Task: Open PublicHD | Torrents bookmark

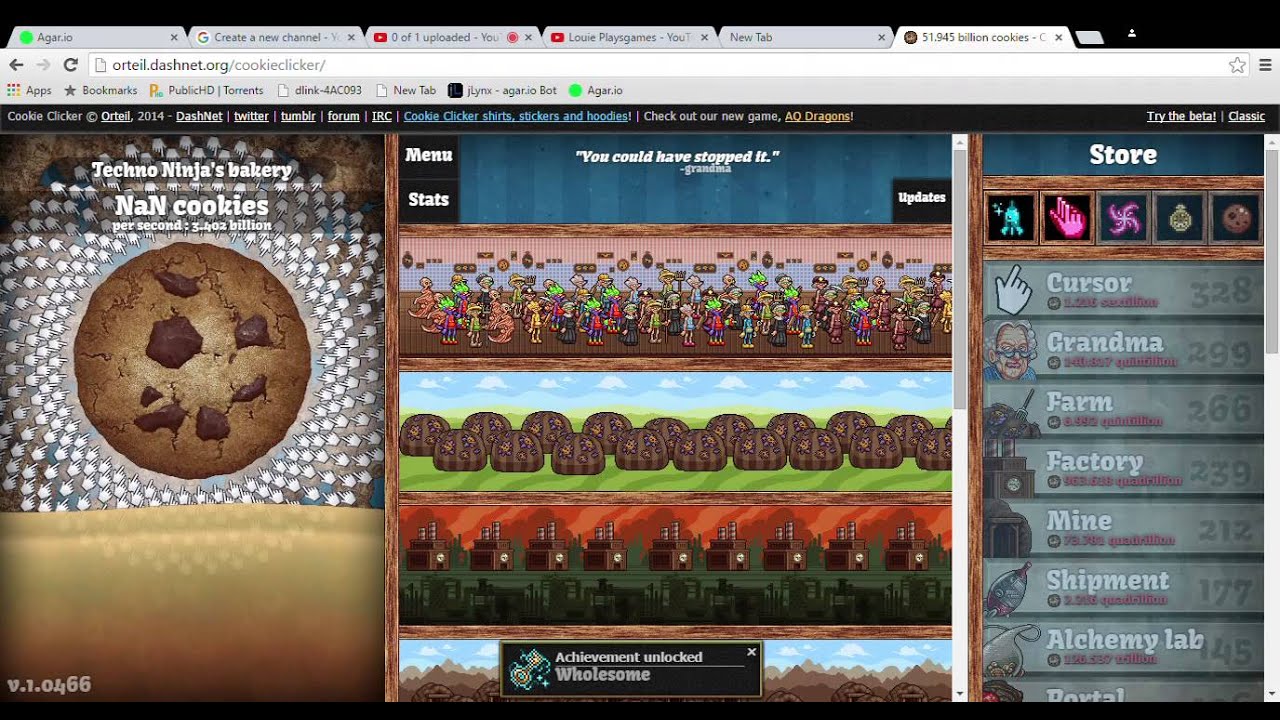Action: tap(207, 90)
